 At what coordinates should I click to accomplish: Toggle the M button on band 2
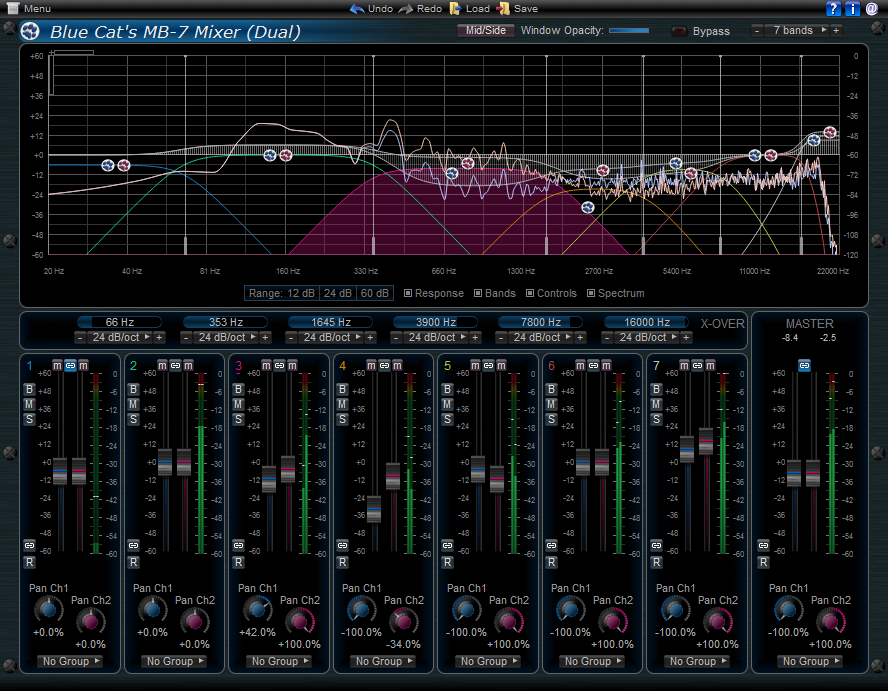click(x=134, y=404)
